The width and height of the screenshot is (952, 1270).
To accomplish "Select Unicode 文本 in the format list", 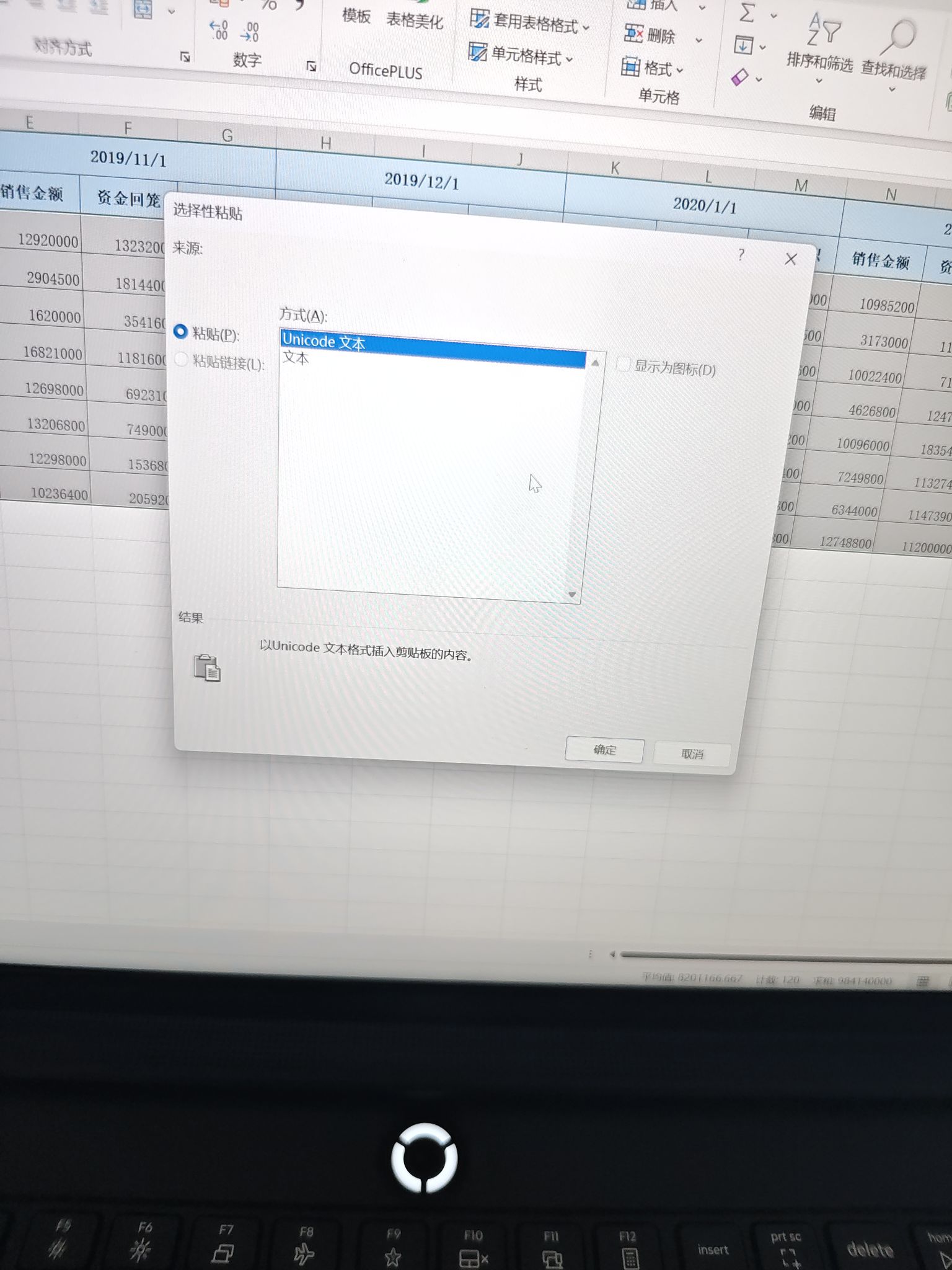I will point(324,341).
